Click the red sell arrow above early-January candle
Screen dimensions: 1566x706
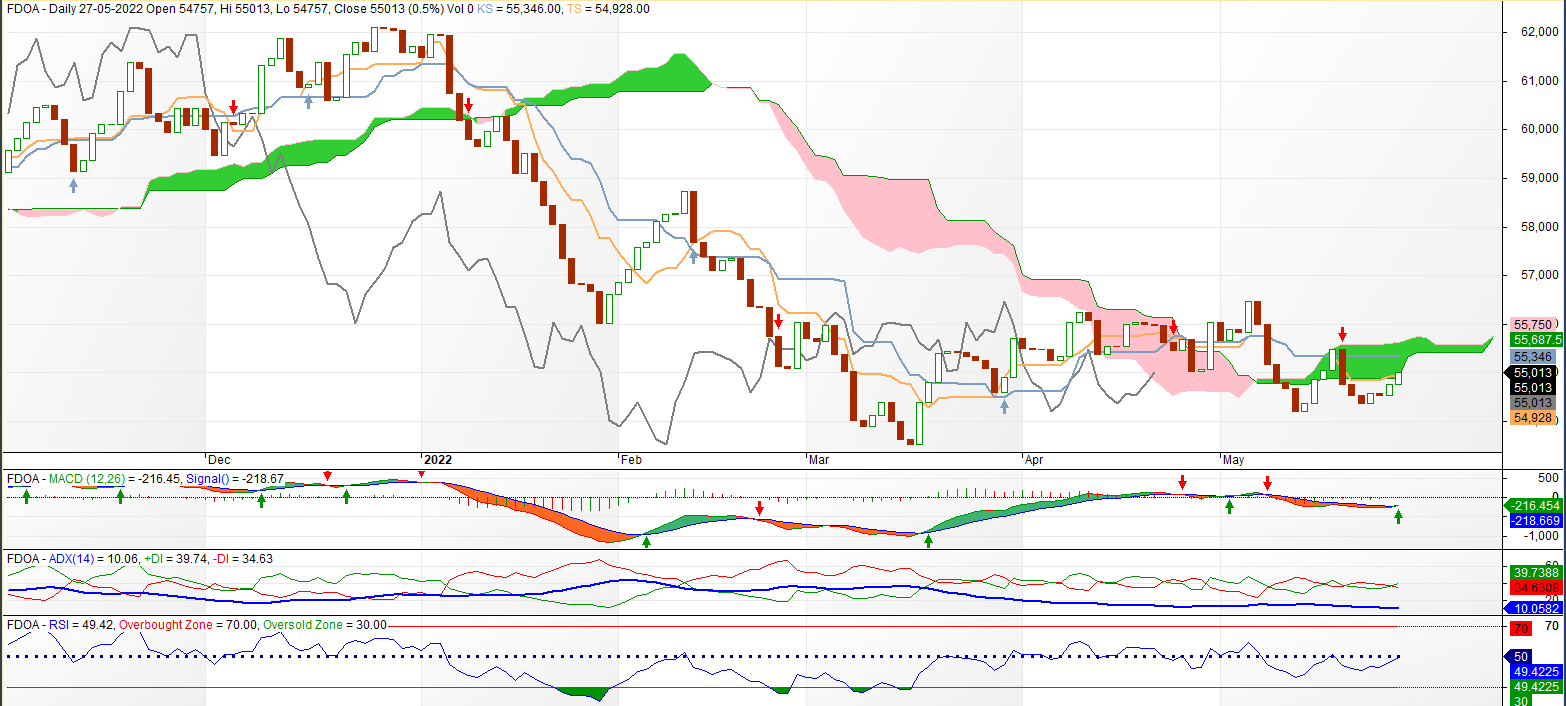click(x=468, y=104)
